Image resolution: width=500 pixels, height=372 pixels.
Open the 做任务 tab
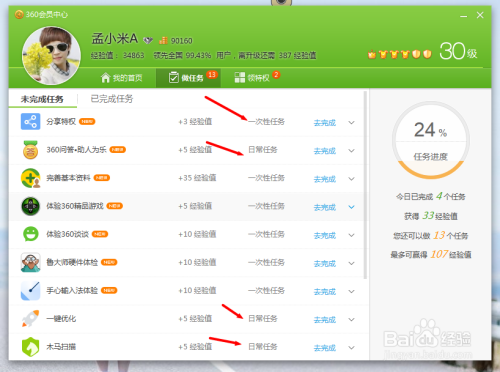188,78
